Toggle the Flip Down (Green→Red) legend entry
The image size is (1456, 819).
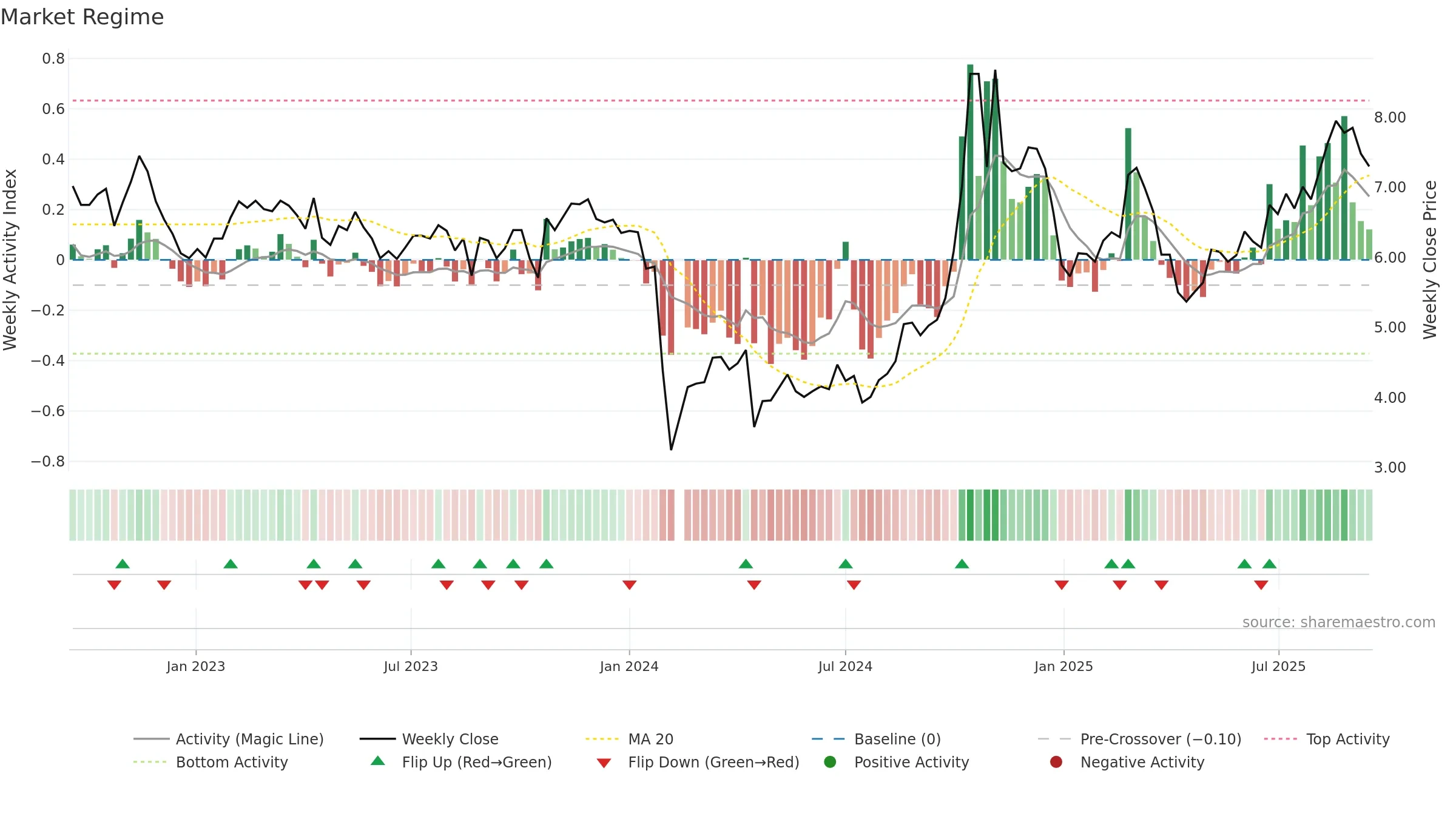click(x=698, y=762)
